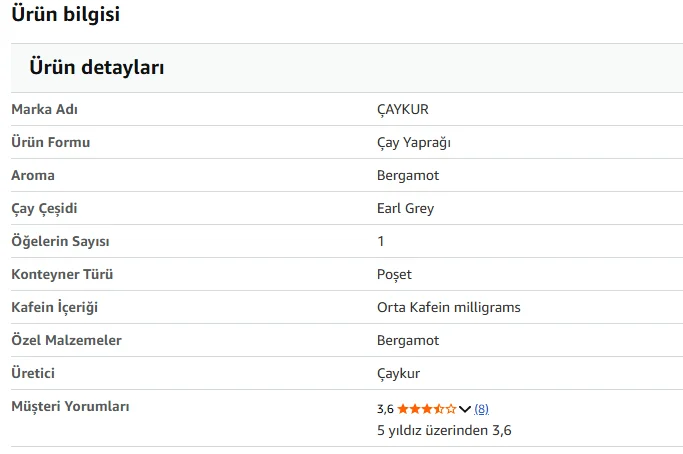Click the 3,6 rating number before the stars

(x=385, y=409)
